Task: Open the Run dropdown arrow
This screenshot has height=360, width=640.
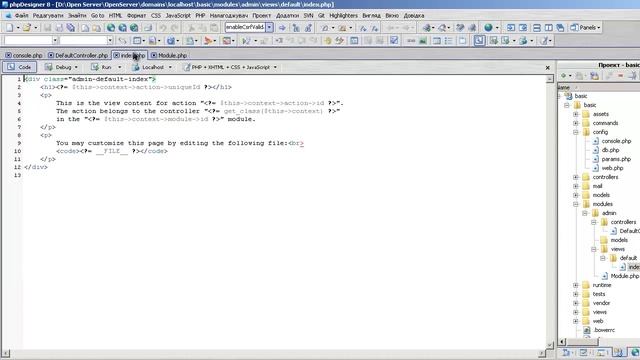Action: pyautogui.click(x=119, y=67)
